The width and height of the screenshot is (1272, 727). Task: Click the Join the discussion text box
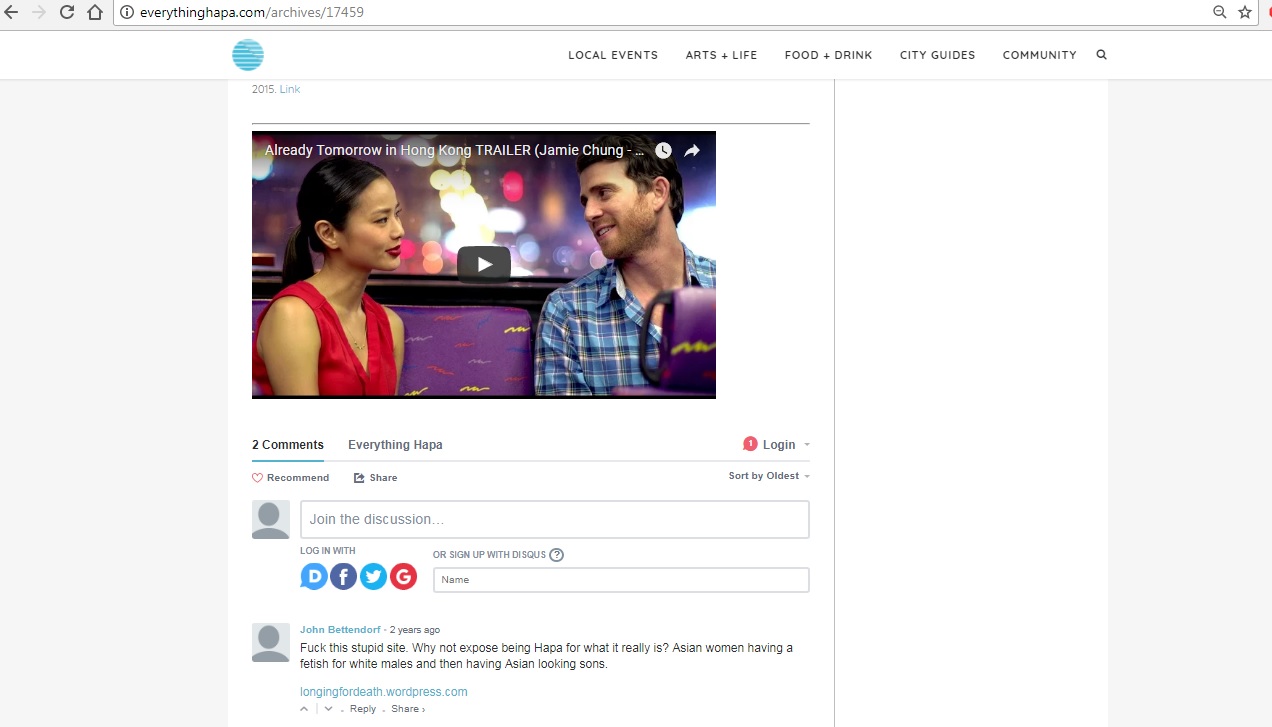click(555, 519)
